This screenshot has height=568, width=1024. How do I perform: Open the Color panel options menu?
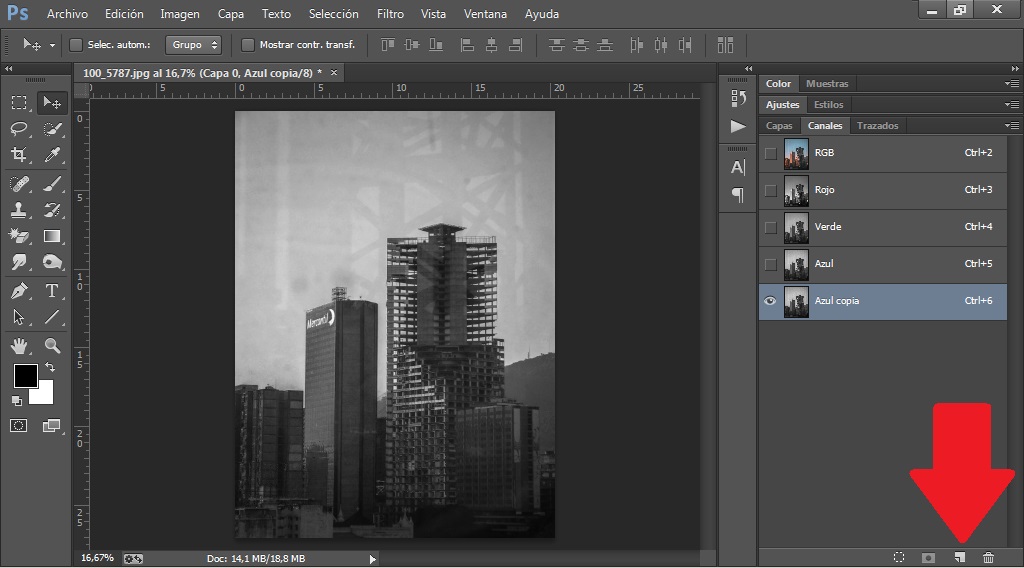tap(1012, 84)
